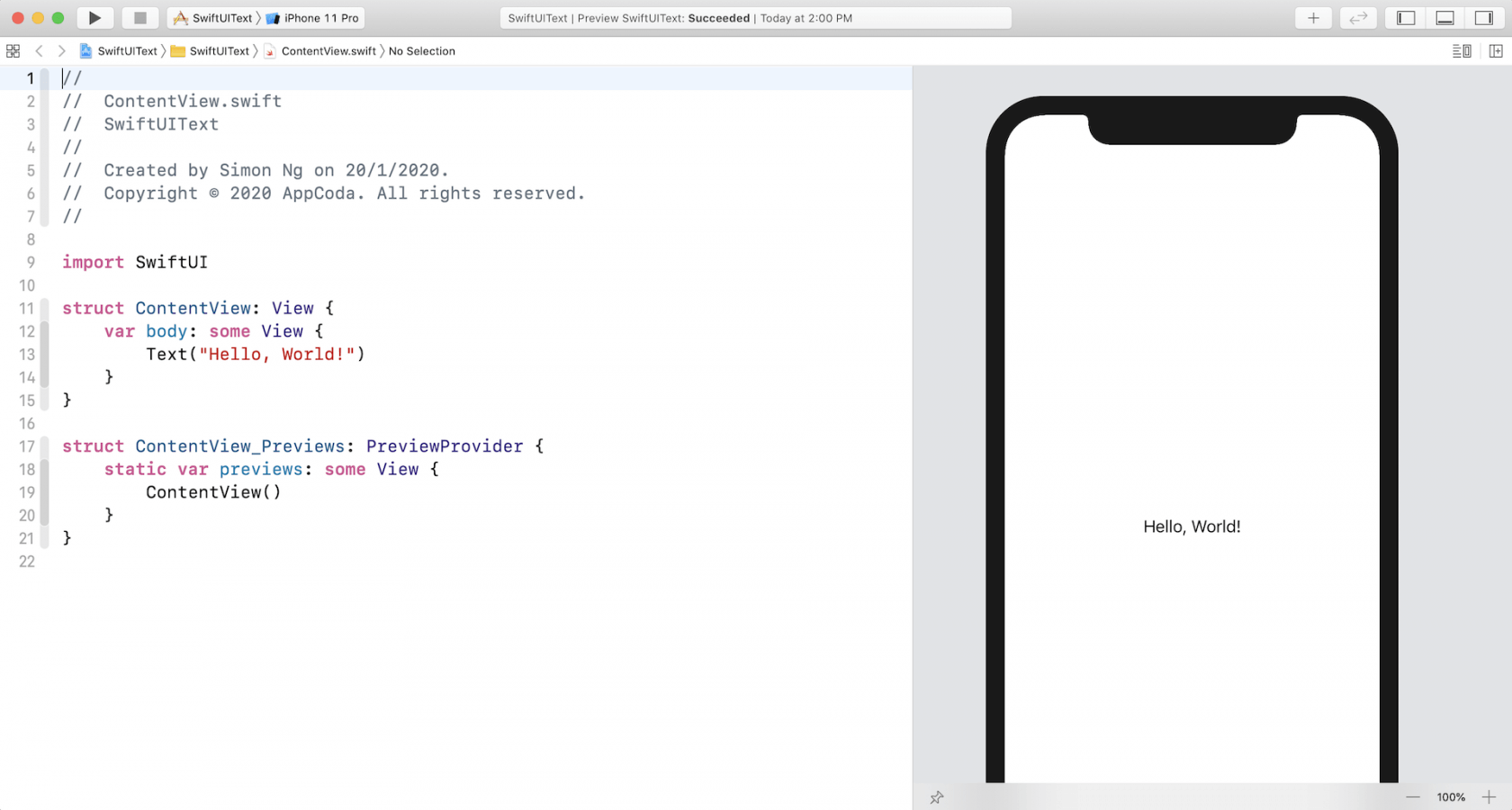Toggle the Inspectors panel visibility
The height and width of the screenshot is (810, 1512).
(1484, 18)
